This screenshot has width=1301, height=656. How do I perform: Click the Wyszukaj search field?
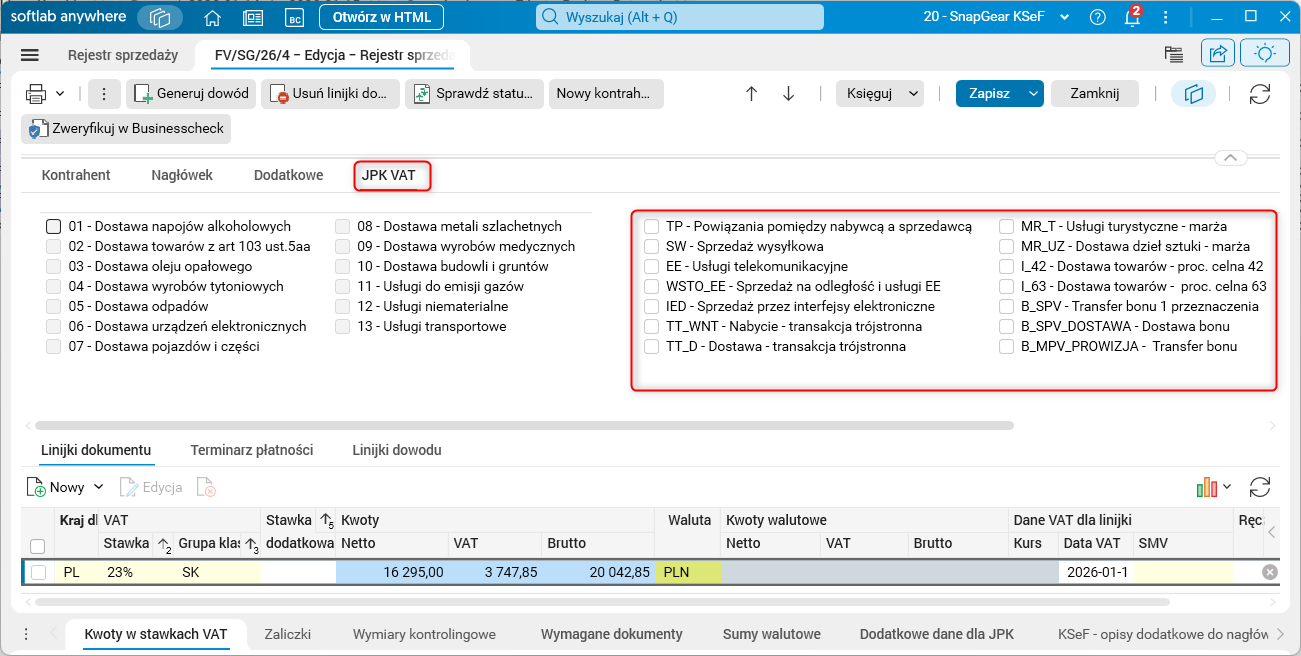pos(680,17)
